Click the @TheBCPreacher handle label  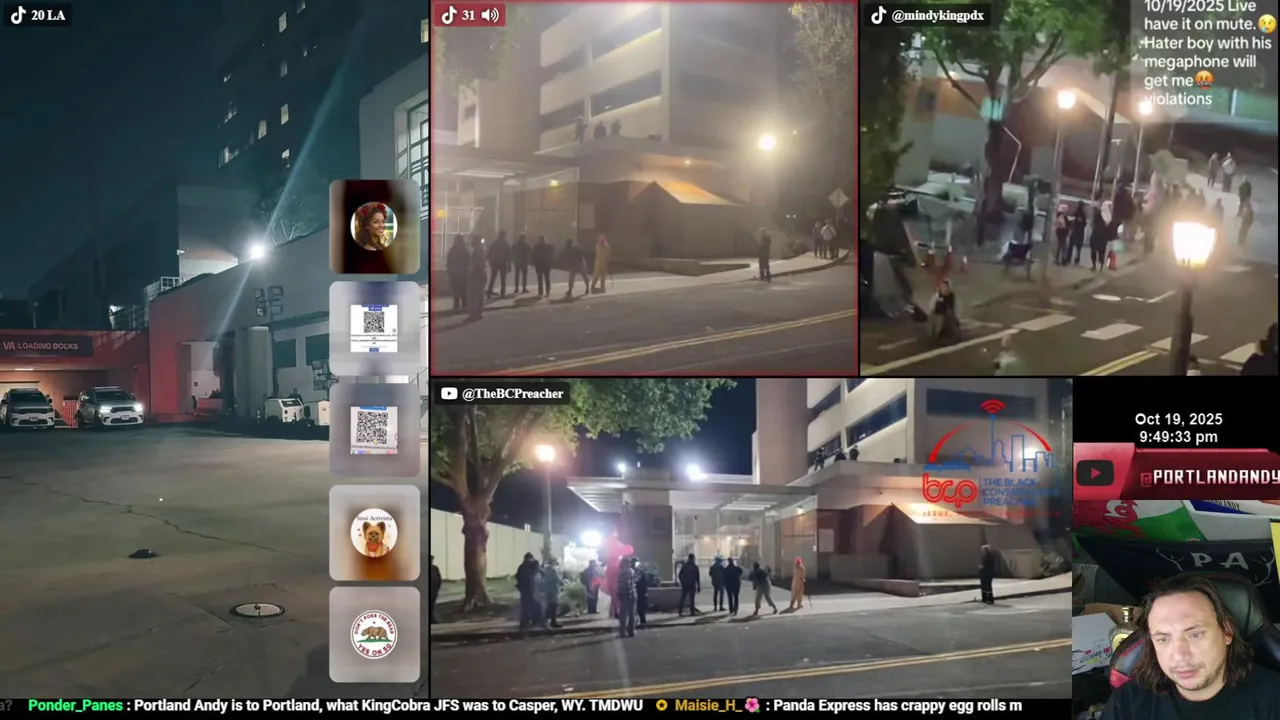pyautogui.click(x=513, y=394)
